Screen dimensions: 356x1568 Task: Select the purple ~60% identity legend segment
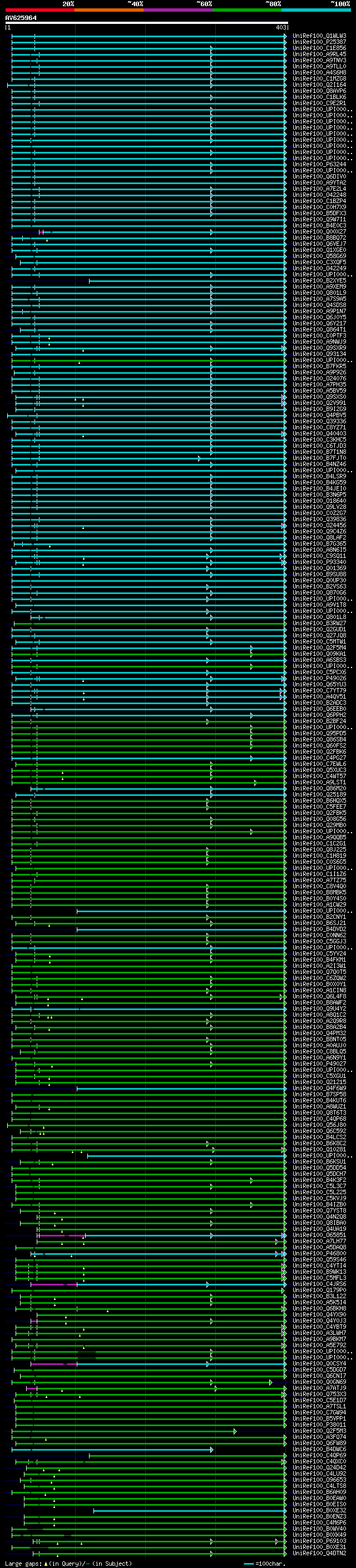pos(177,10)
